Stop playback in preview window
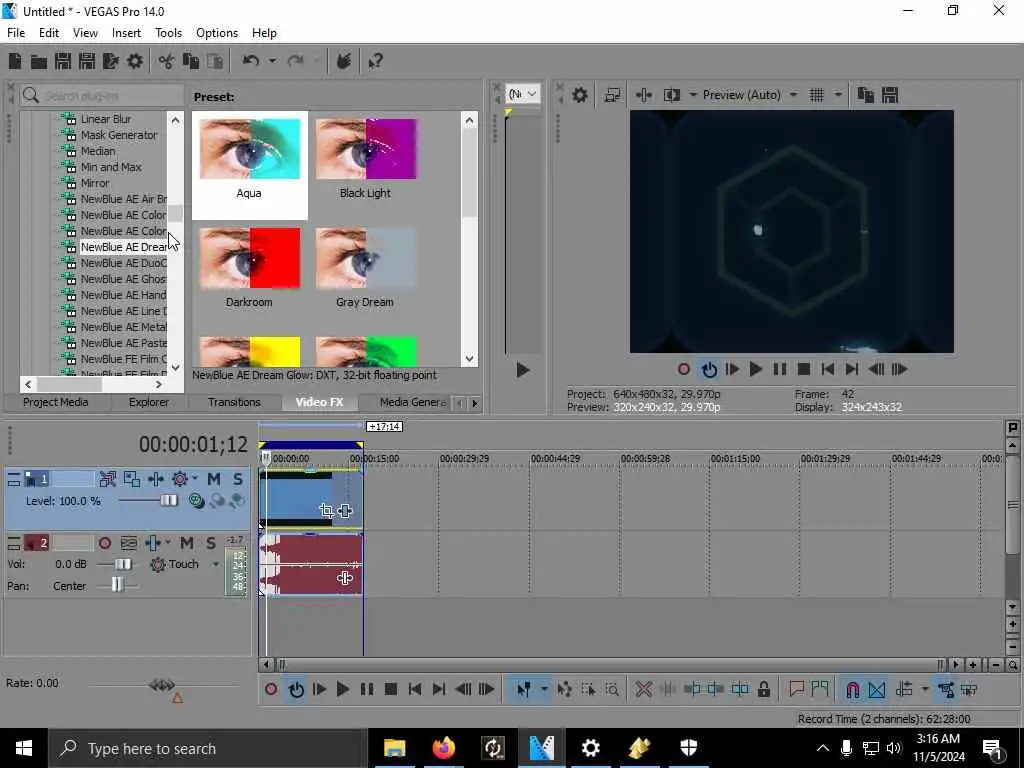This screenshot has width=1024, height=768. [804, 370]
